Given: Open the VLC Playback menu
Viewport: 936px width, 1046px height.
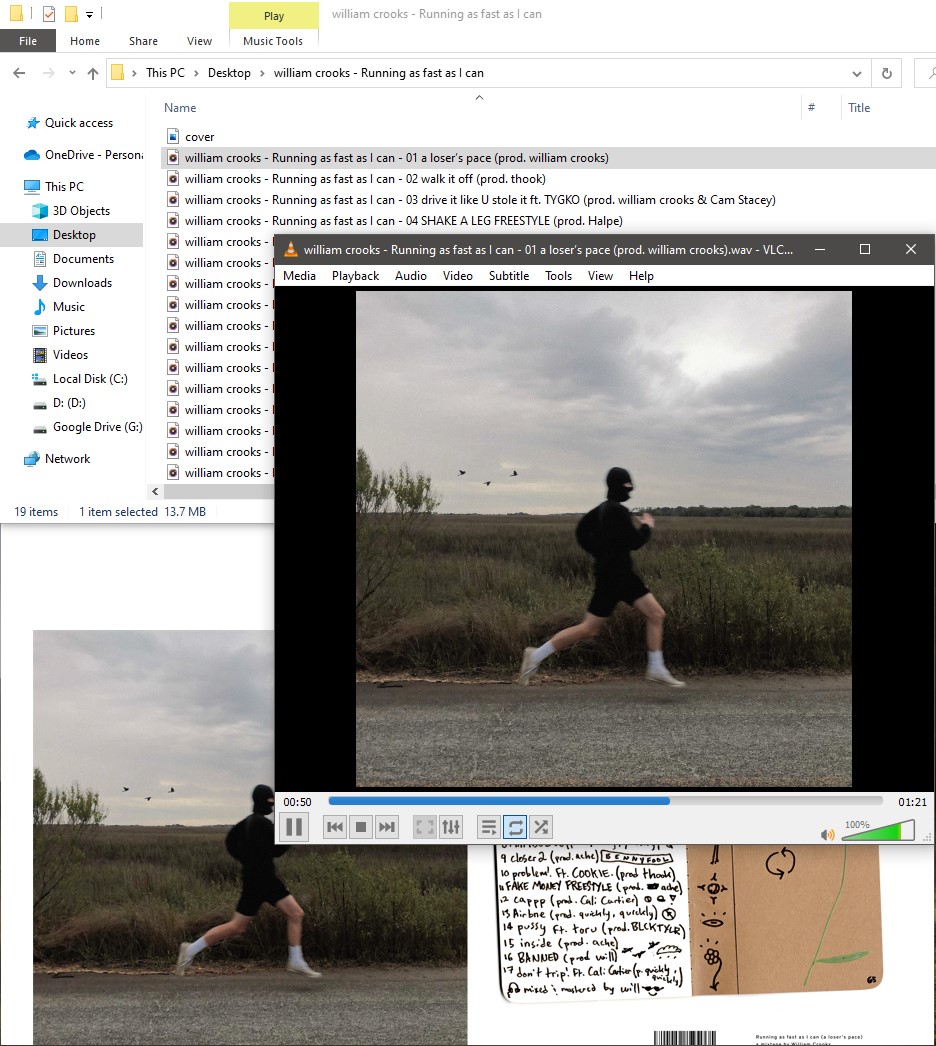Looking at the screenshot, I should [x=355, y=276].
